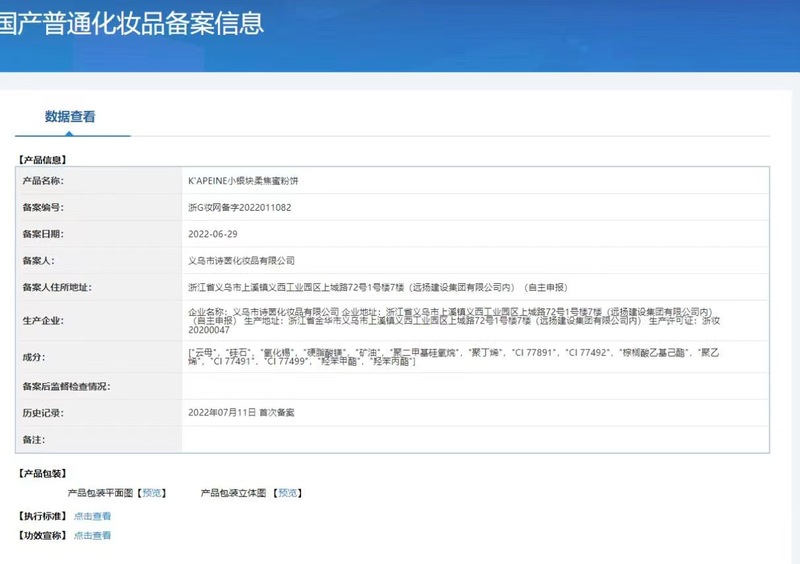Click the 备案日期 row label

(x=43, y=234)
